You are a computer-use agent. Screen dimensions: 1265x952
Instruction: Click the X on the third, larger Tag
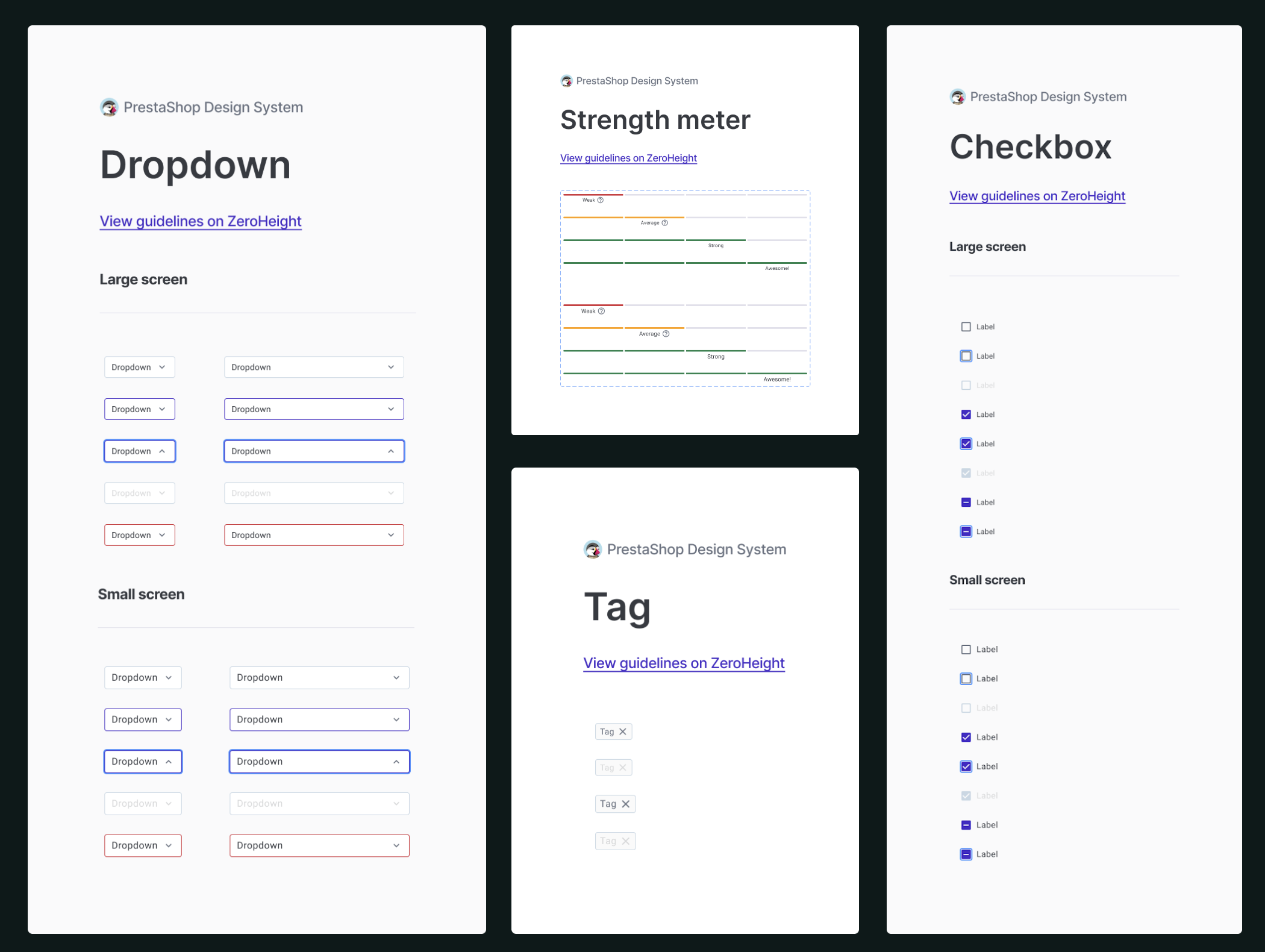626,804
